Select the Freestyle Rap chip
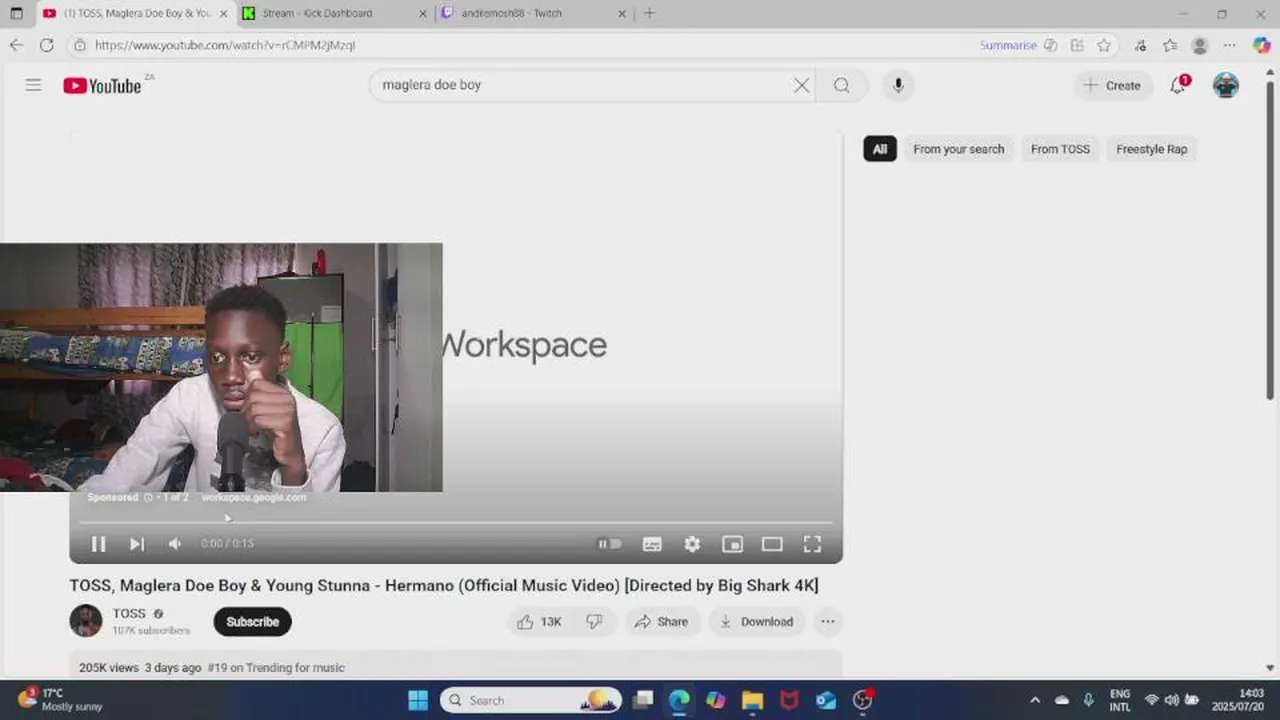The width and height of the screenshot is (1280, 720). click(1151, 149)
